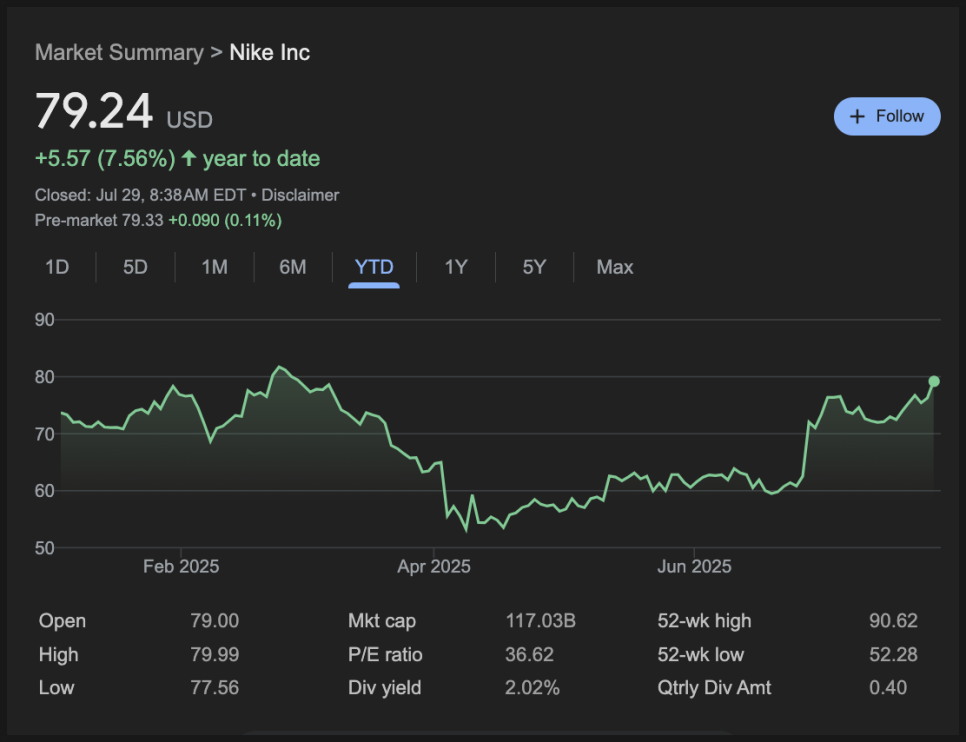Click the Apr 2025 axis label
Screen dimensions: 966x742
[x=434, y=566]
